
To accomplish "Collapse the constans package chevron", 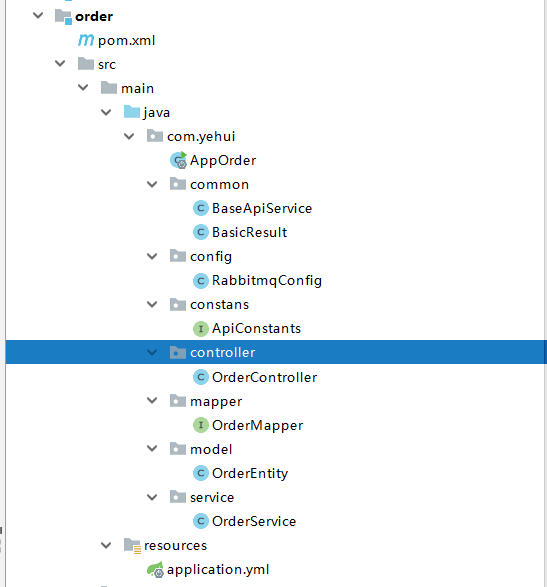I will pos(152,304).
